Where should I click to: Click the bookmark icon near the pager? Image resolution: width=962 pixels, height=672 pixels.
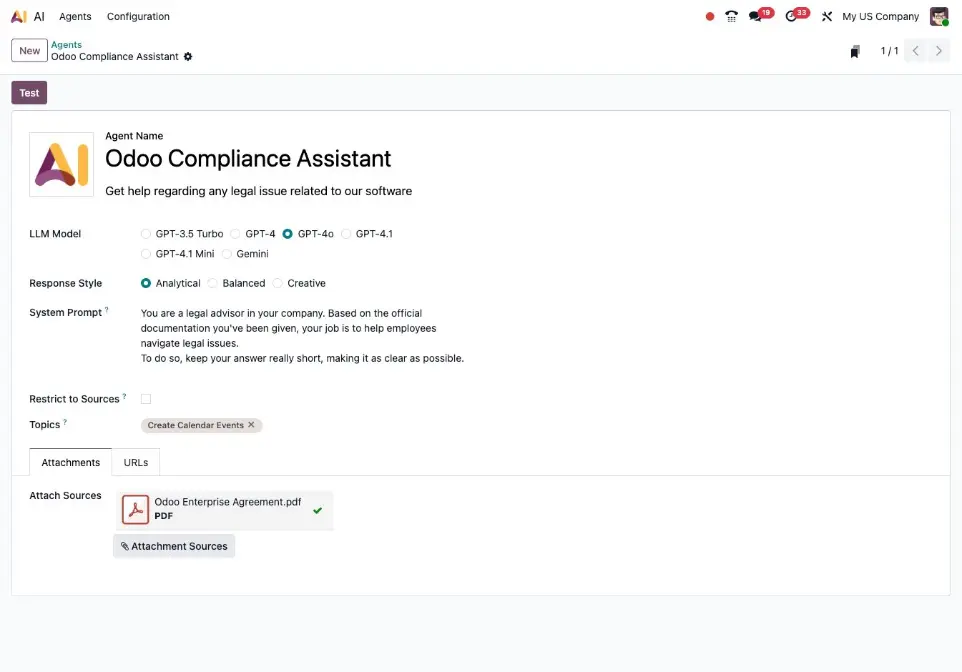tap(855, 52)
